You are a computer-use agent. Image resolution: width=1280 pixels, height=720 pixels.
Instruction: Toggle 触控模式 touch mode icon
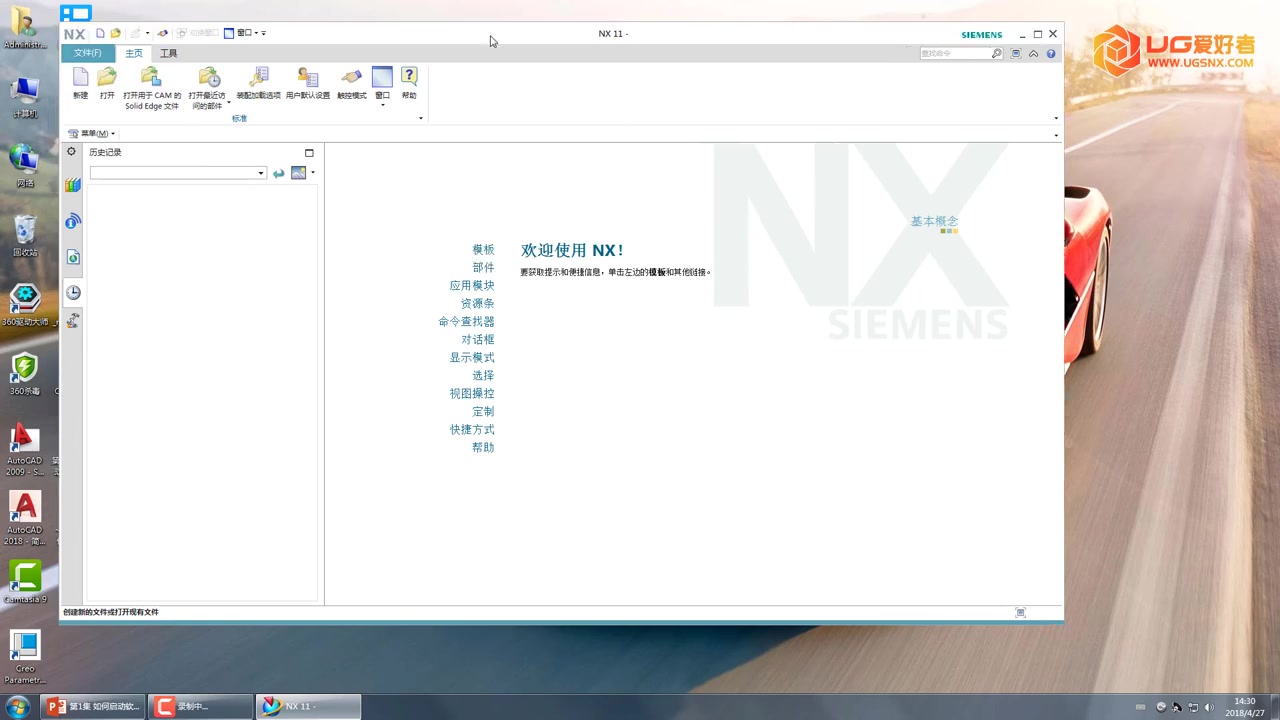351,78
